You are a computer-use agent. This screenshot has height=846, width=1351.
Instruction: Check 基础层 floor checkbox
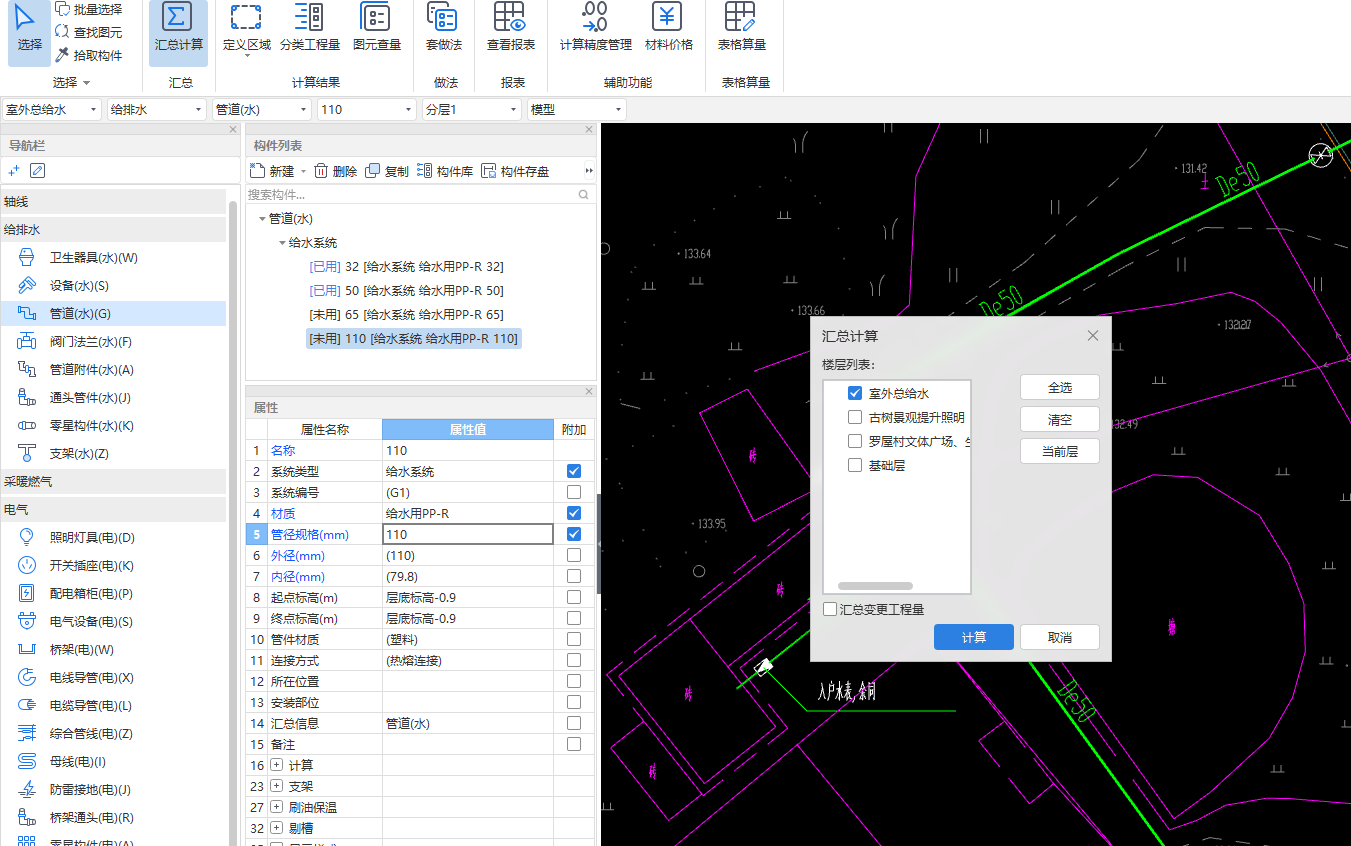pos(855,465)
